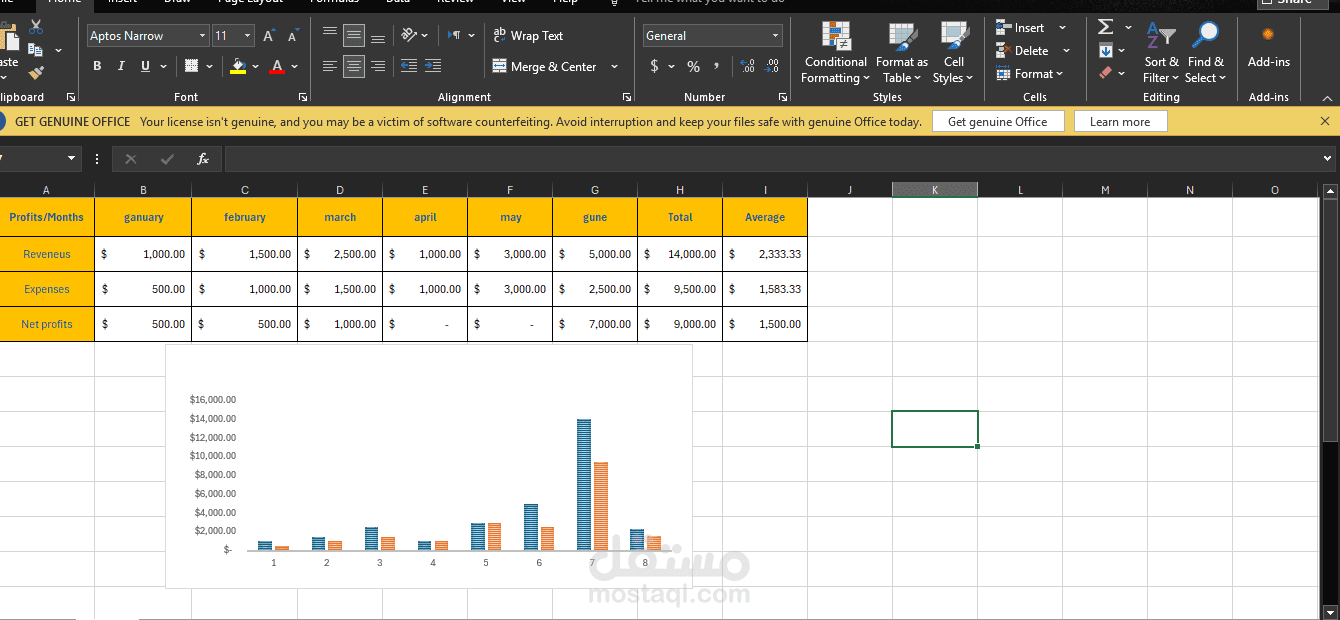Open the font color arrow dropdown

click(296, 66)
